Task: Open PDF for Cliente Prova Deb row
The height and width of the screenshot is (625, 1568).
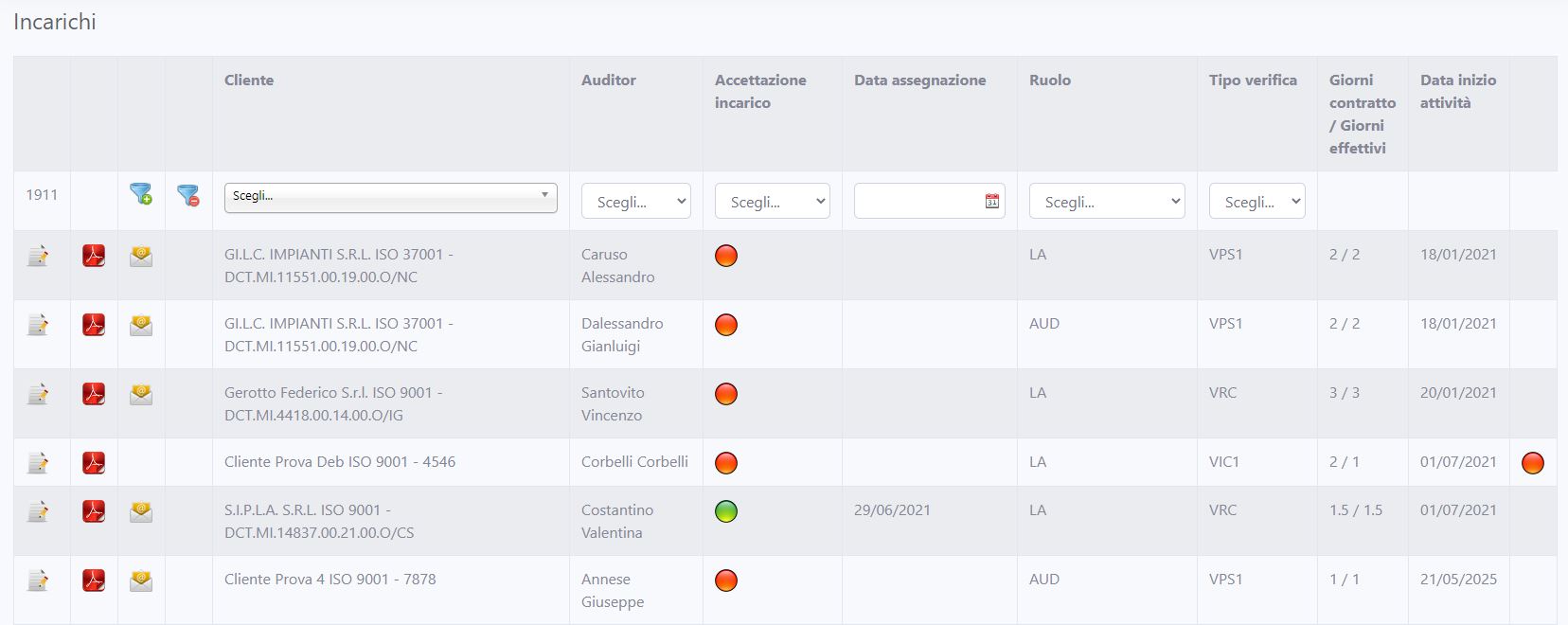Action: pos(94,463)
